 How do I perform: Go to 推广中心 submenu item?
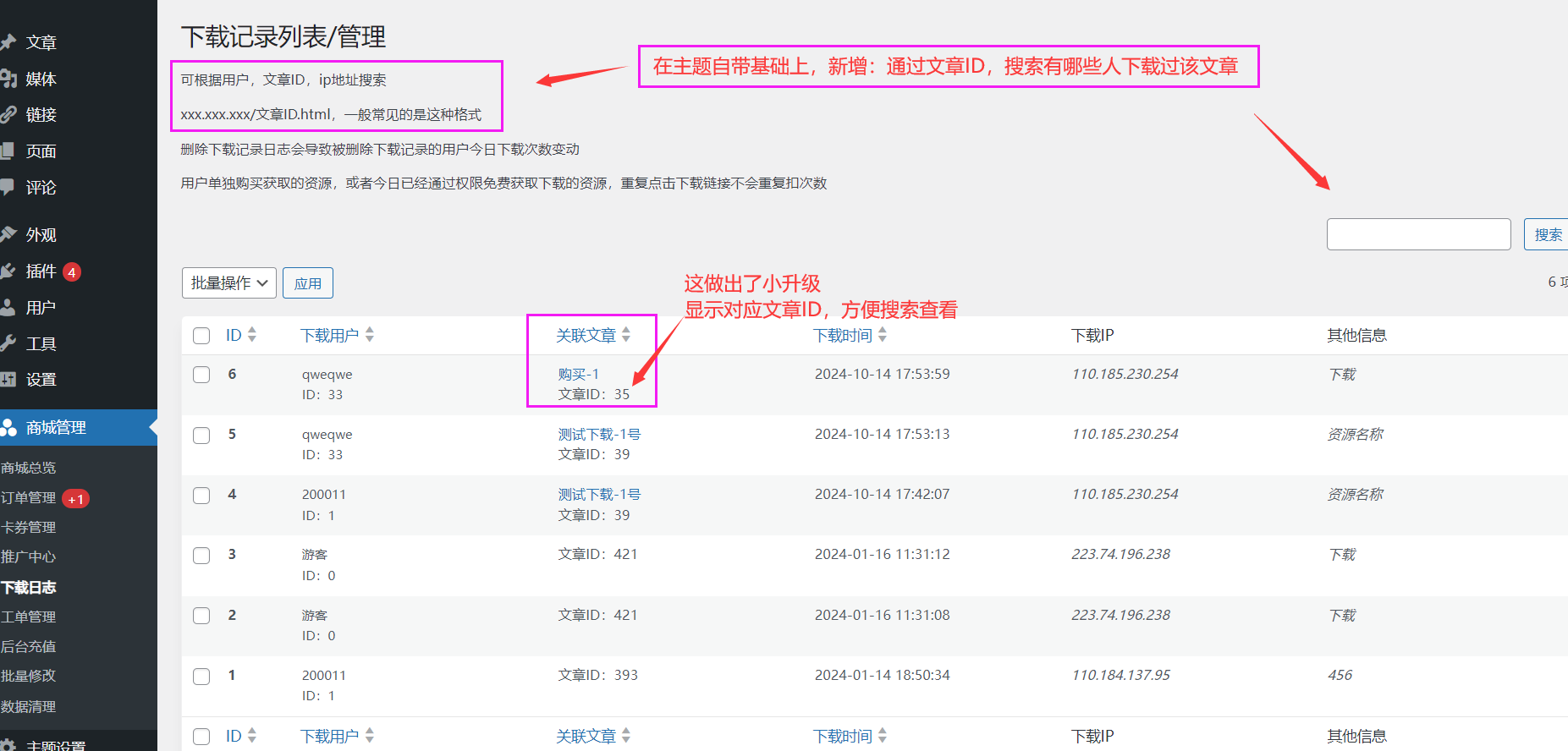point(29,556)
